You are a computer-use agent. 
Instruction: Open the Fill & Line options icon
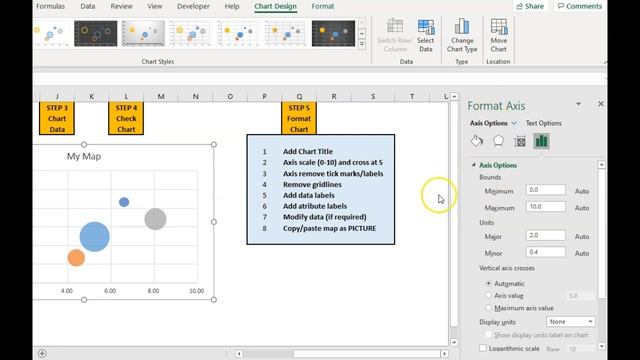click(477, 141)
